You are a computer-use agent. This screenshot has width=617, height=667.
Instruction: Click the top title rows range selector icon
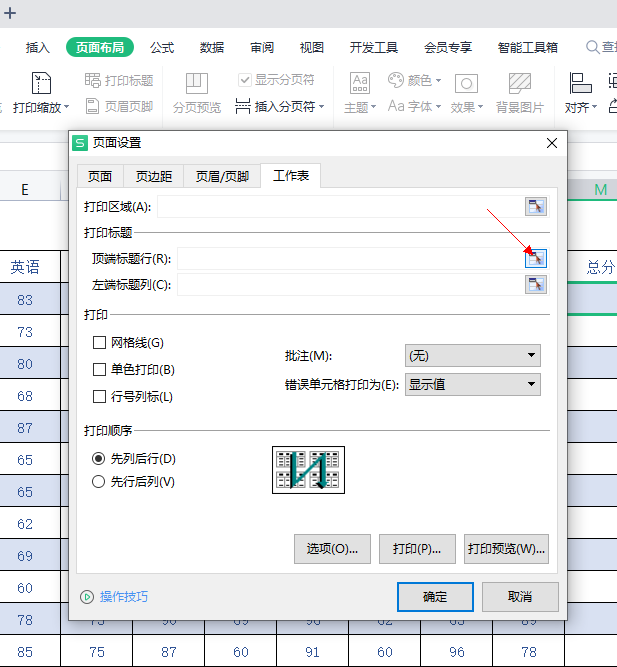pos(536,259)
